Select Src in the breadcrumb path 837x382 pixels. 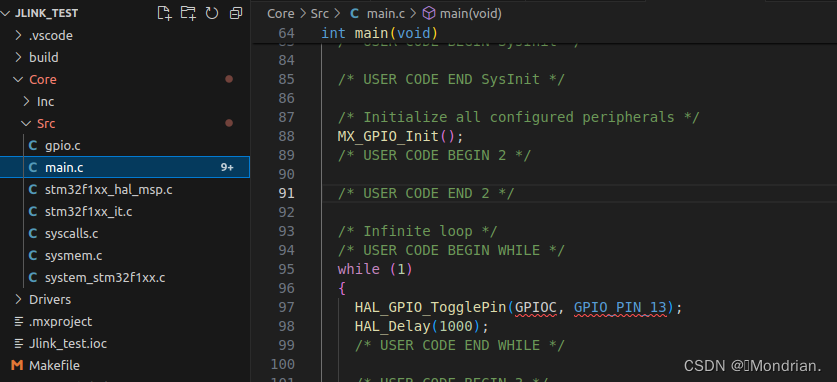pyautogui.click(x=320, y=13)
